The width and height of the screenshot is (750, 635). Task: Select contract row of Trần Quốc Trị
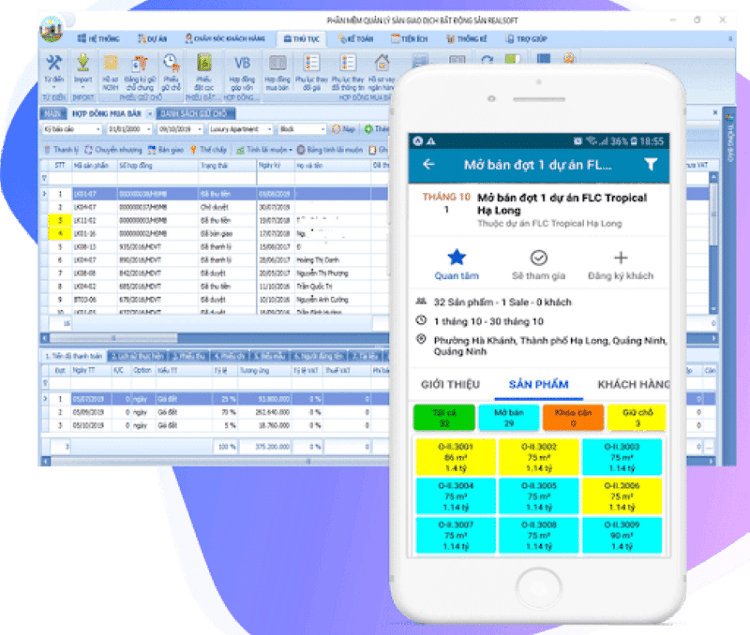coord(214,286)
